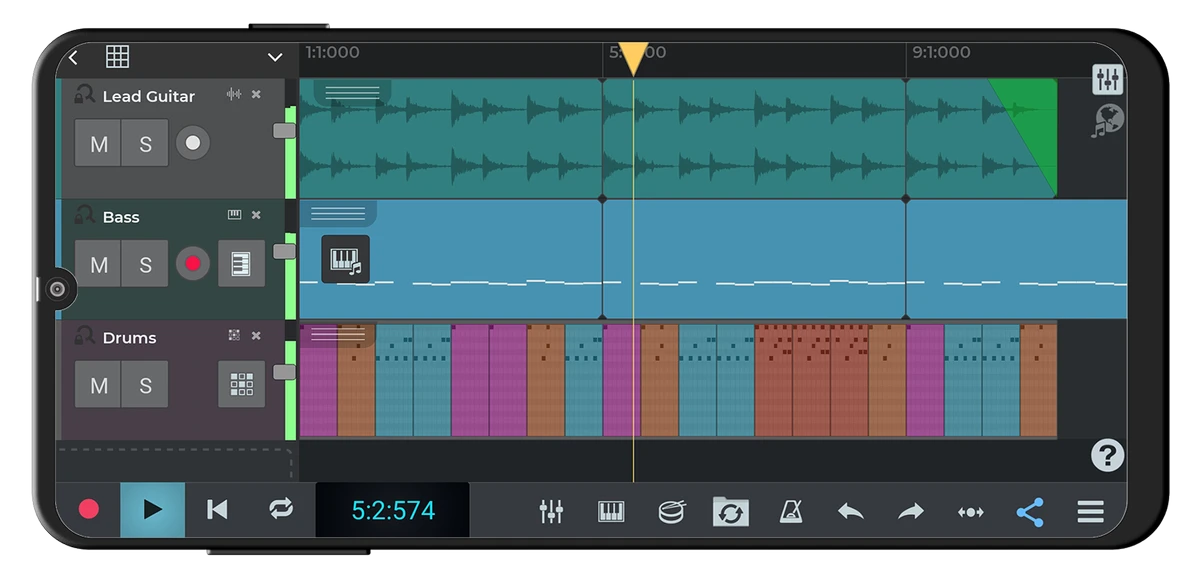Open Bass clip region handle
The width and height of the screenshot is (1200, 578).
click(338, 212)
